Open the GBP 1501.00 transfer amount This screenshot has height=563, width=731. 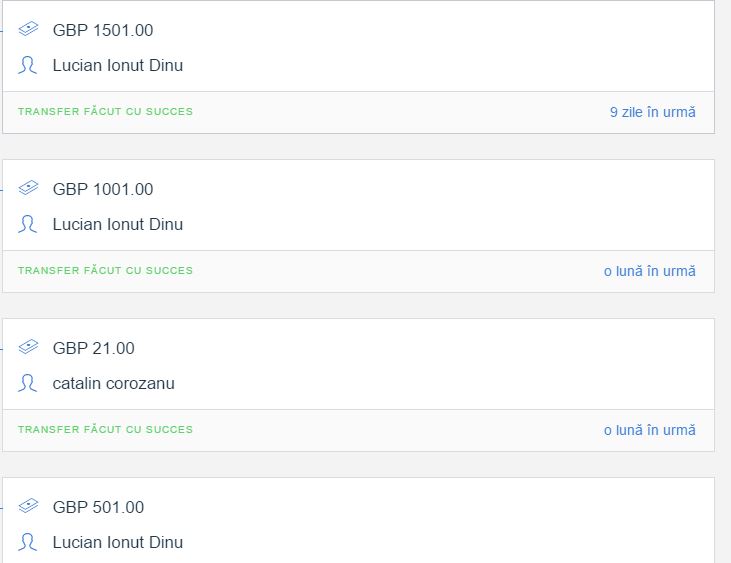pyautogui.click(x=103, y=30)
